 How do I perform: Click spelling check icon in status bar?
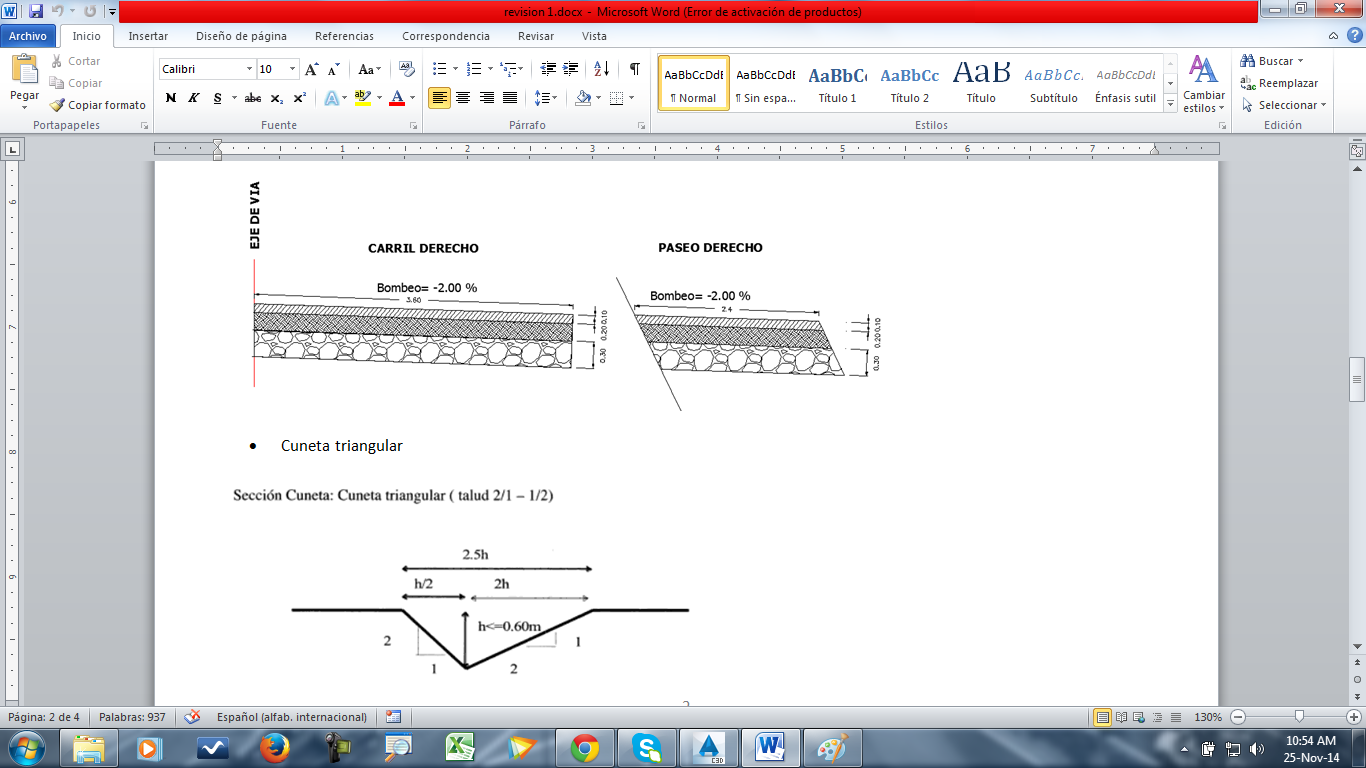pyautogui.click(x=192, y=717)
